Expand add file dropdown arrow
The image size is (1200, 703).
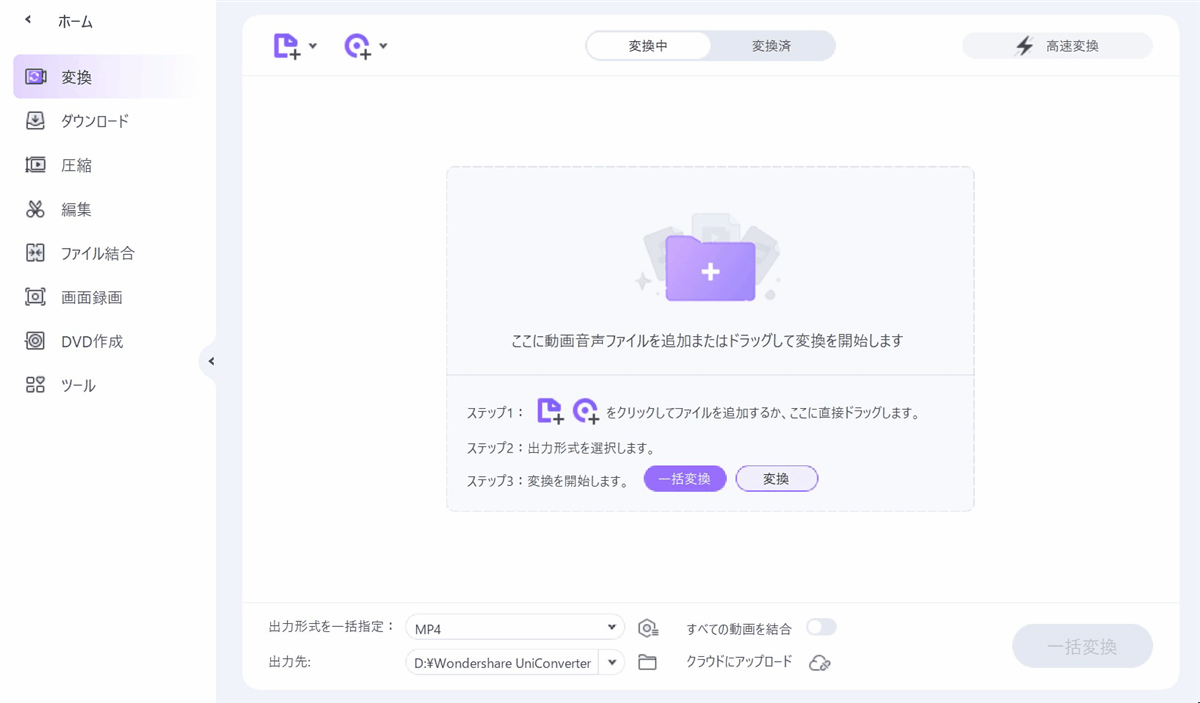[x=313, y=46]
